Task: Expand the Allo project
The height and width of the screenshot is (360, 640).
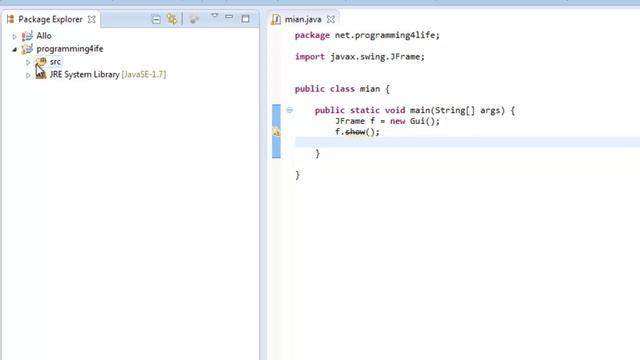Action: point(15,36)
